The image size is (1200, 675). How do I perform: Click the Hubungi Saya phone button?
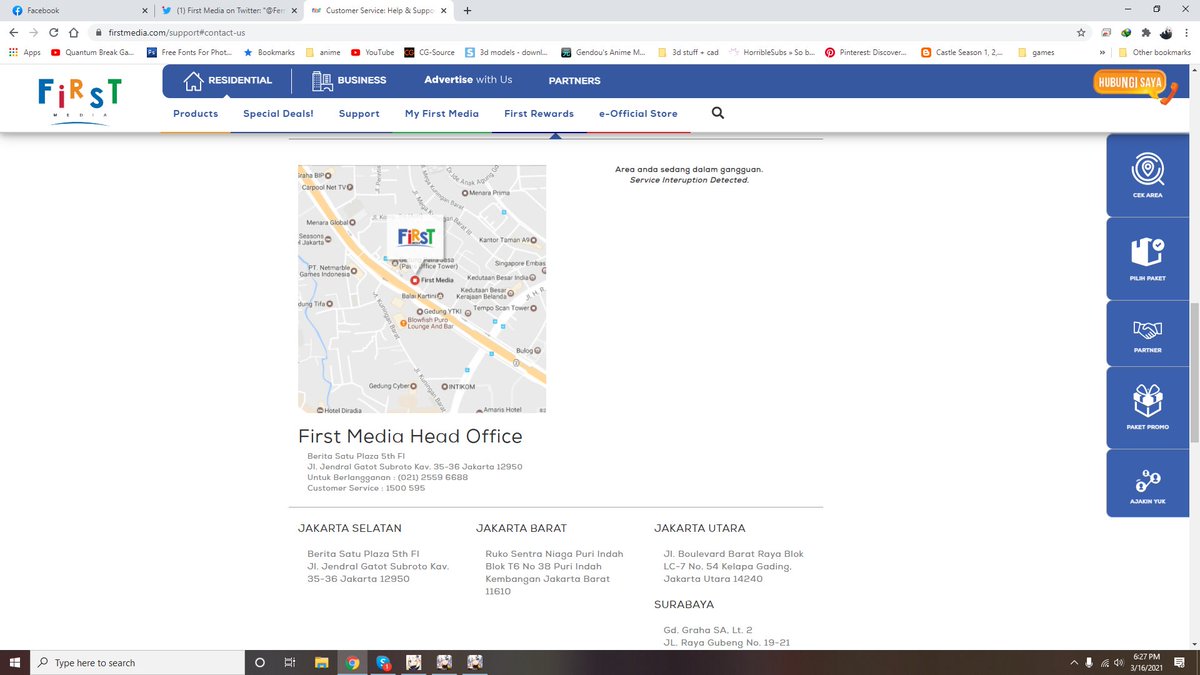click(1137, 87)
